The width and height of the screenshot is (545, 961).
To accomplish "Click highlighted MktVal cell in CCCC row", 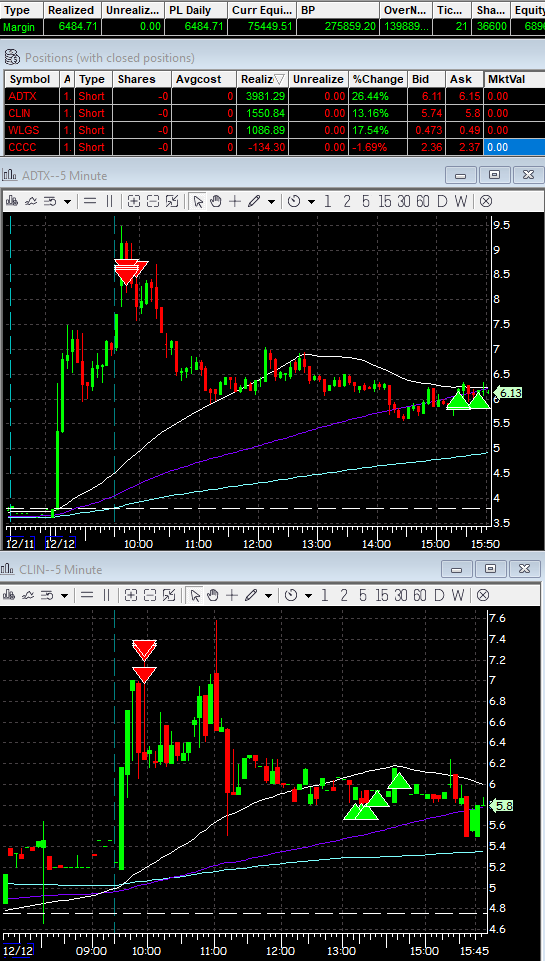I will (x=514, y=147).
